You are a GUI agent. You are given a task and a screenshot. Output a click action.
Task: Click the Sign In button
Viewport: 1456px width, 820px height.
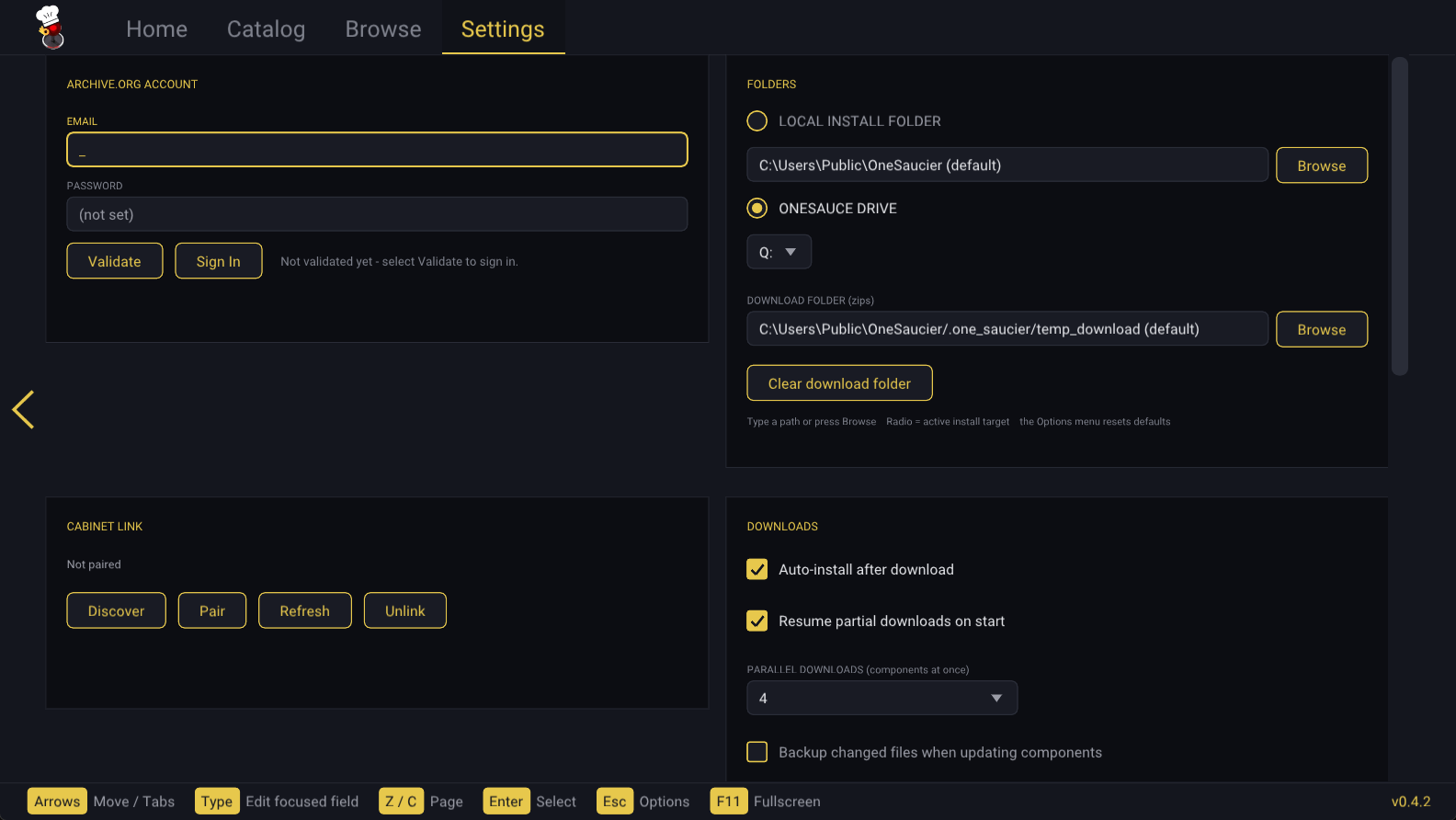219,261
